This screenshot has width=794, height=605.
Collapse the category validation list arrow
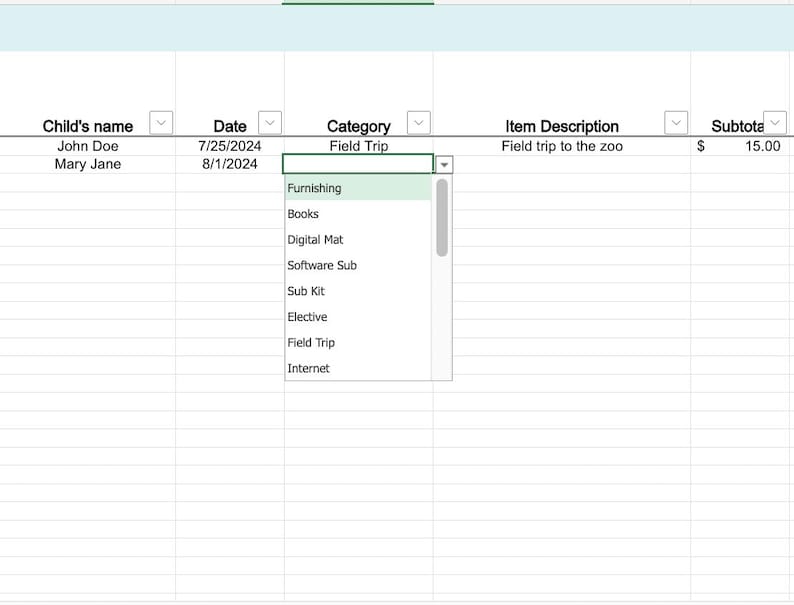coord(444,165)
